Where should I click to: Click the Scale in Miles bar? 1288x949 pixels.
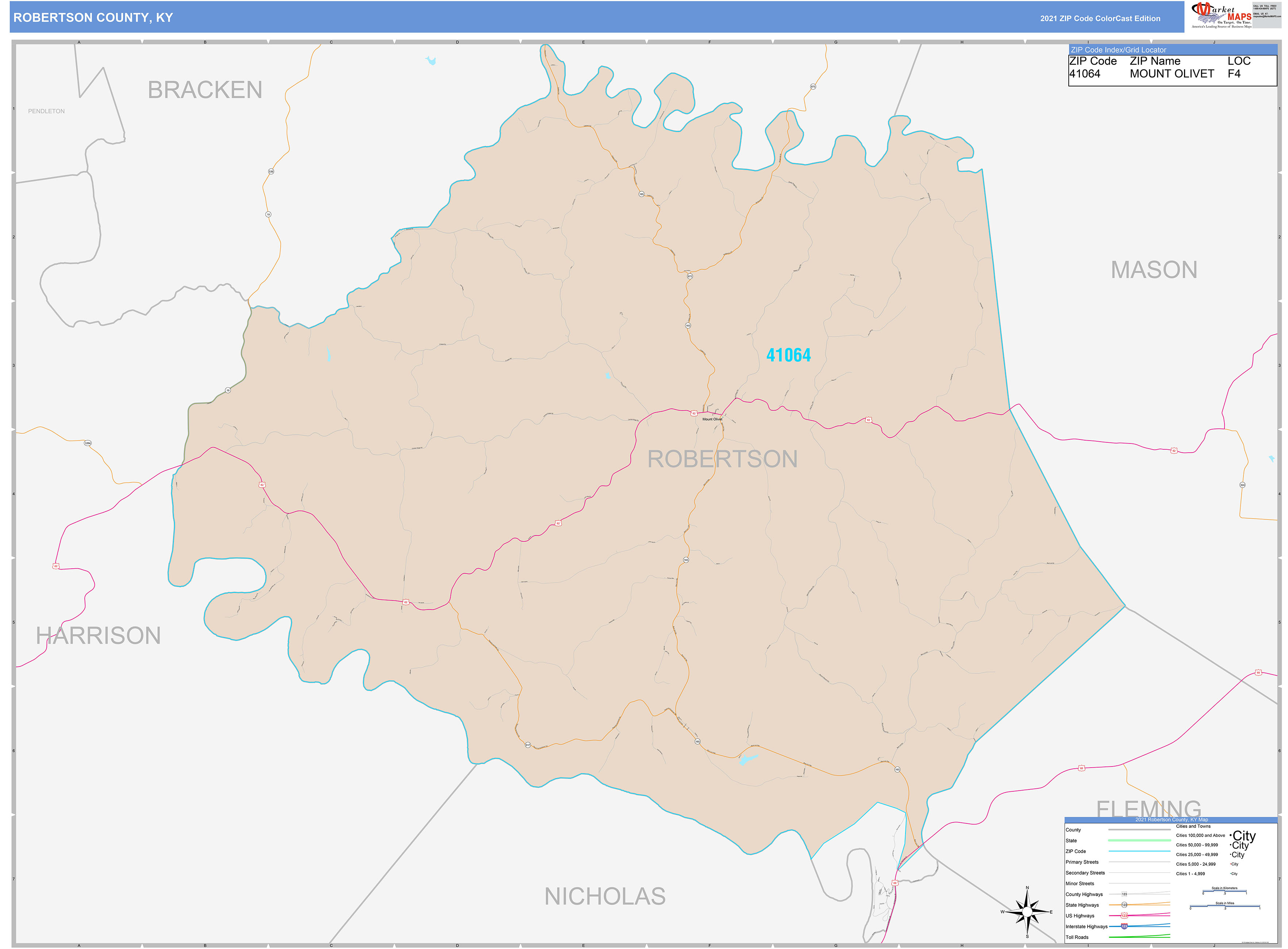[1225, 906]
